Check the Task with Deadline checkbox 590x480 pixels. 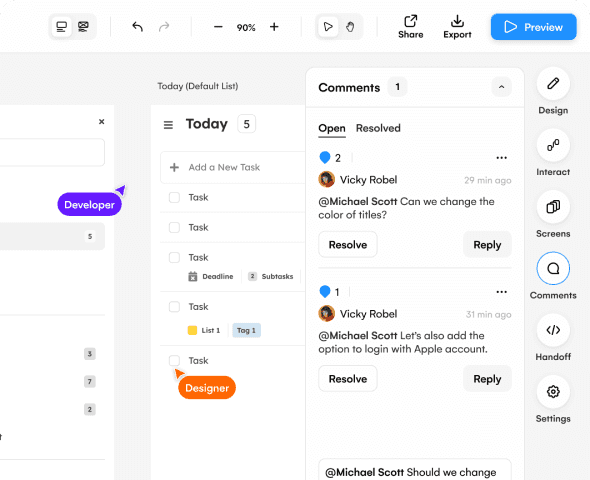174,258
